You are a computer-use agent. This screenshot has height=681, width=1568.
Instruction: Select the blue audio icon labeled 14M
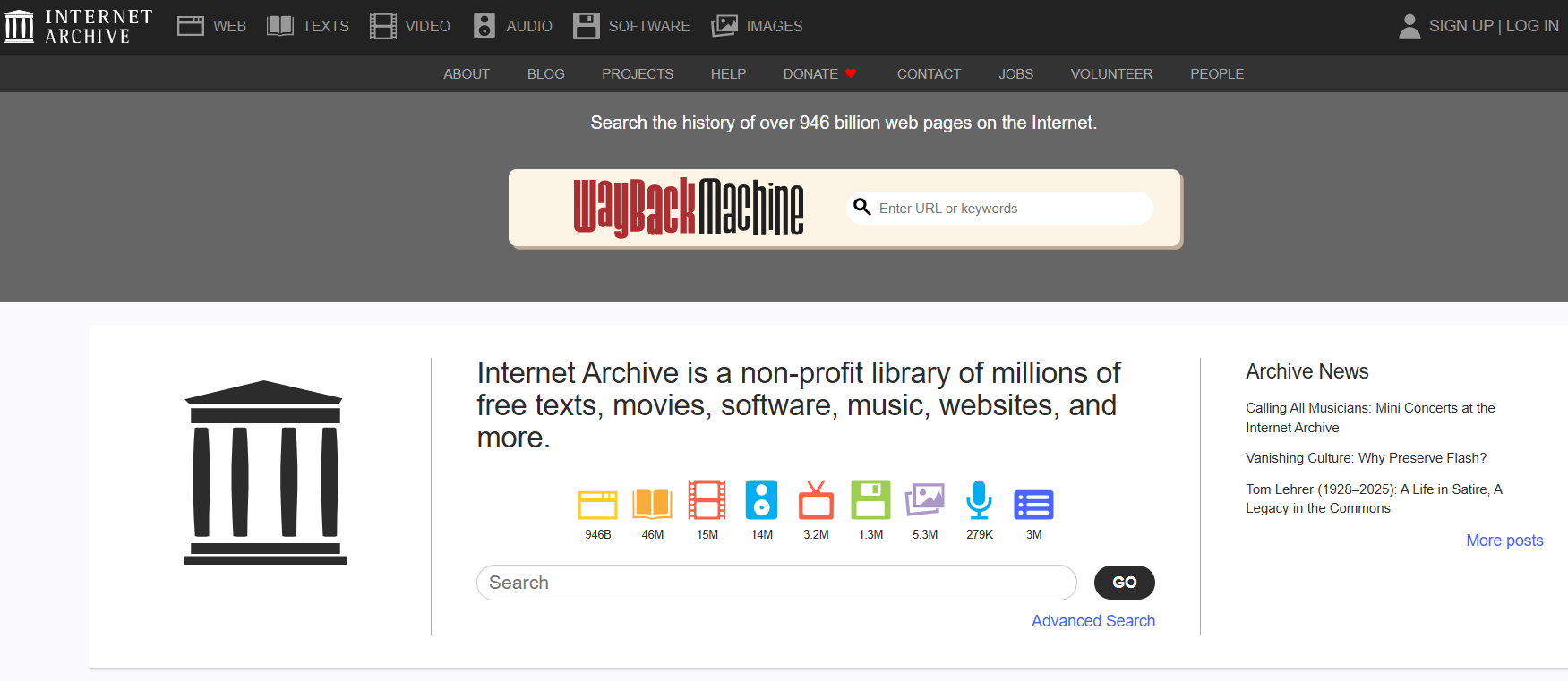tap(761, 499)
